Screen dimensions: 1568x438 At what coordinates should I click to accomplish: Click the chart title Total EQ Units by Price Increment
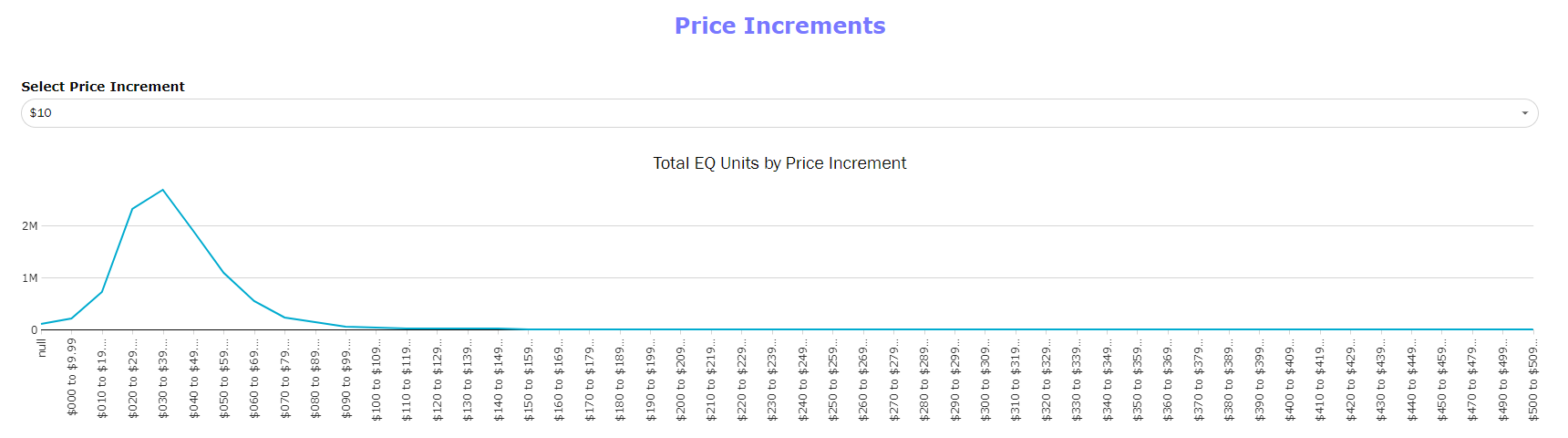click(x=779, y=163)
